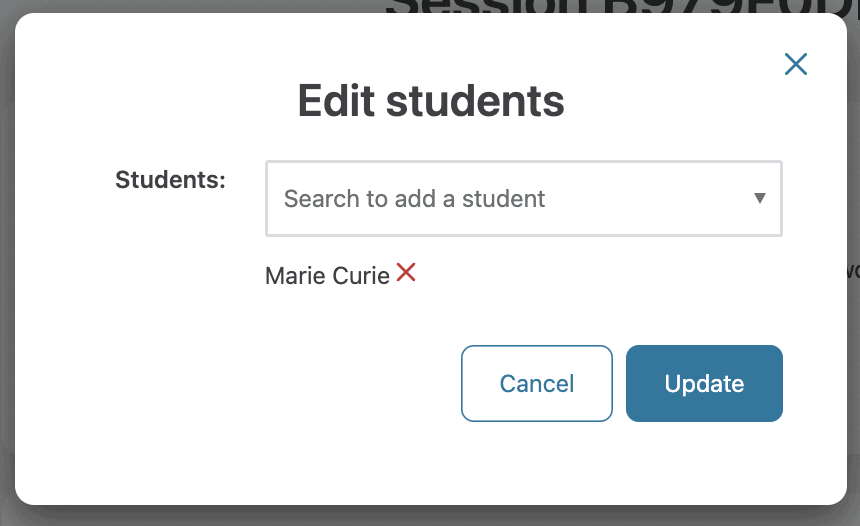Confirm changes with the Update button
This screenshot has height=526, width=860.
[704, 383]
